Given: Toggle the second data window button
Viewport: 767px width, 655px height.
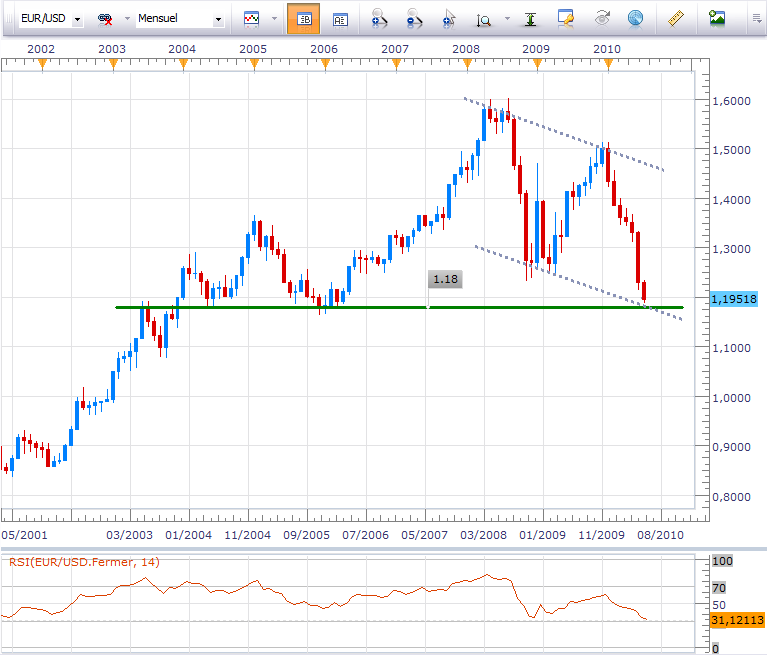Looking at the screenshot, I should [340, 18].
